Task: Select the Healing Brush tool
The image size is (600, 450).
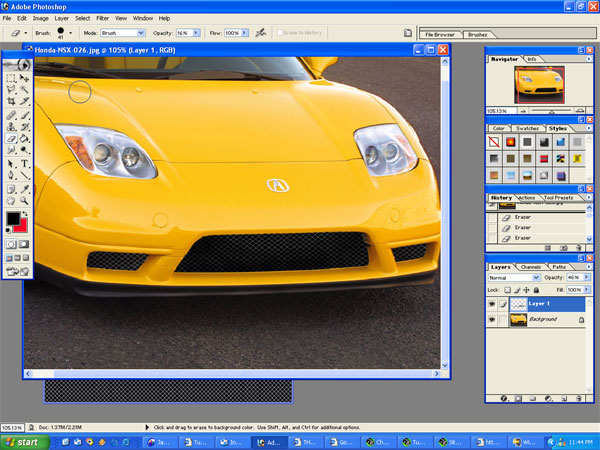Action: click(11, 115)
